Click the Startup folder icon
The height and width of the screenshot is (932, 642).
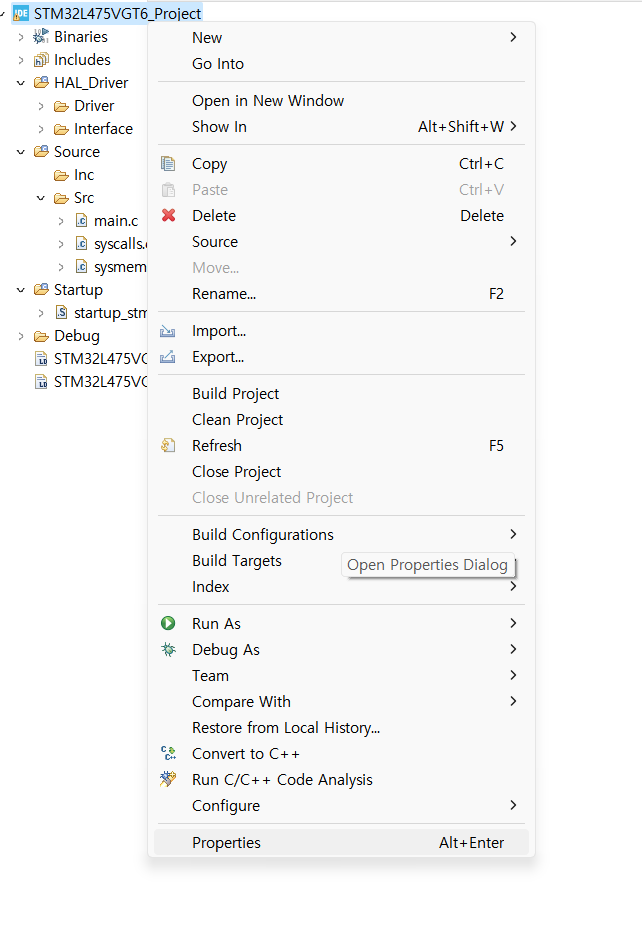coord(41,289)
